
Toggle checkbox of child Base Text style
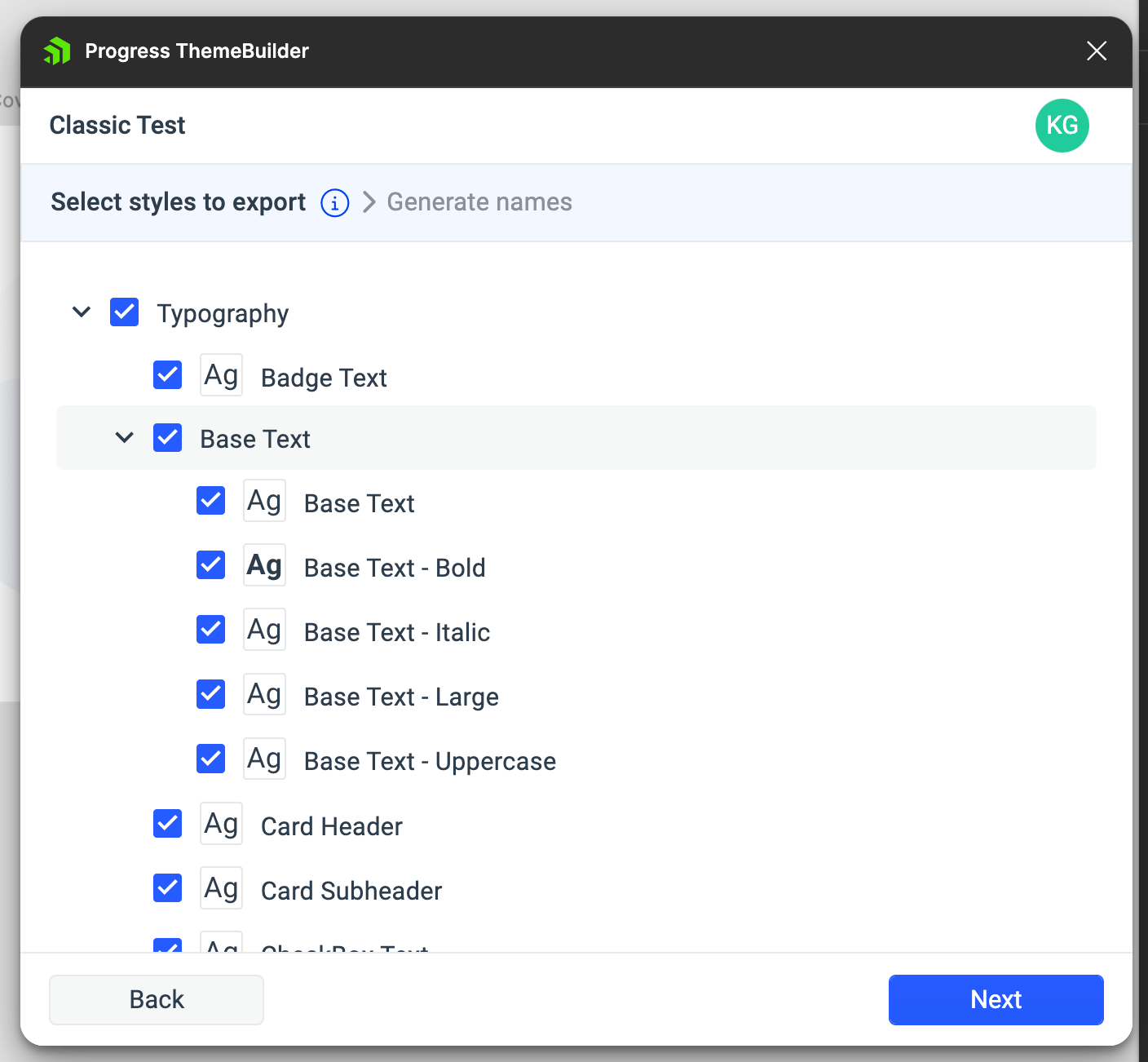point(211,501)
